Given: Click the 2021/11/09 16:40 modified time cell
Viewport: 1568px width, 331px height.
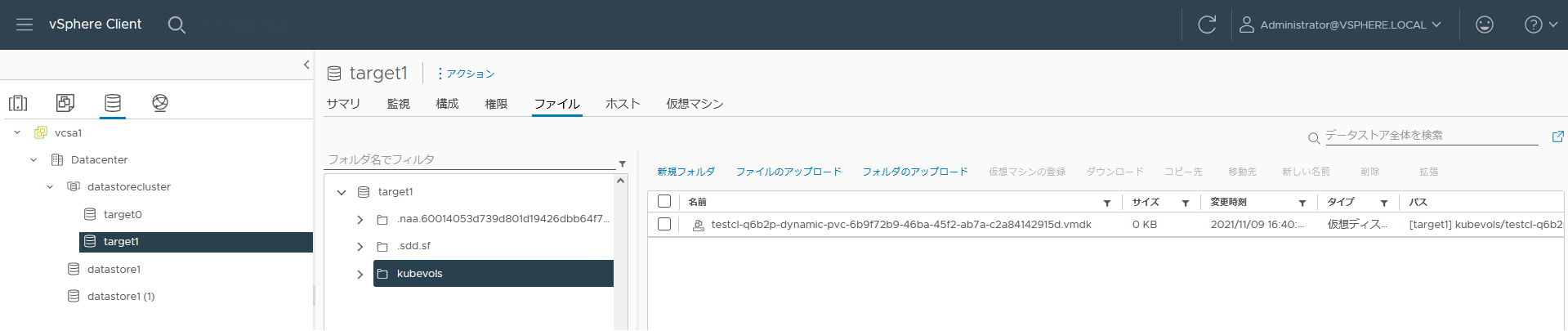Looking at the screenshot, I should (x=1258, y=225).
